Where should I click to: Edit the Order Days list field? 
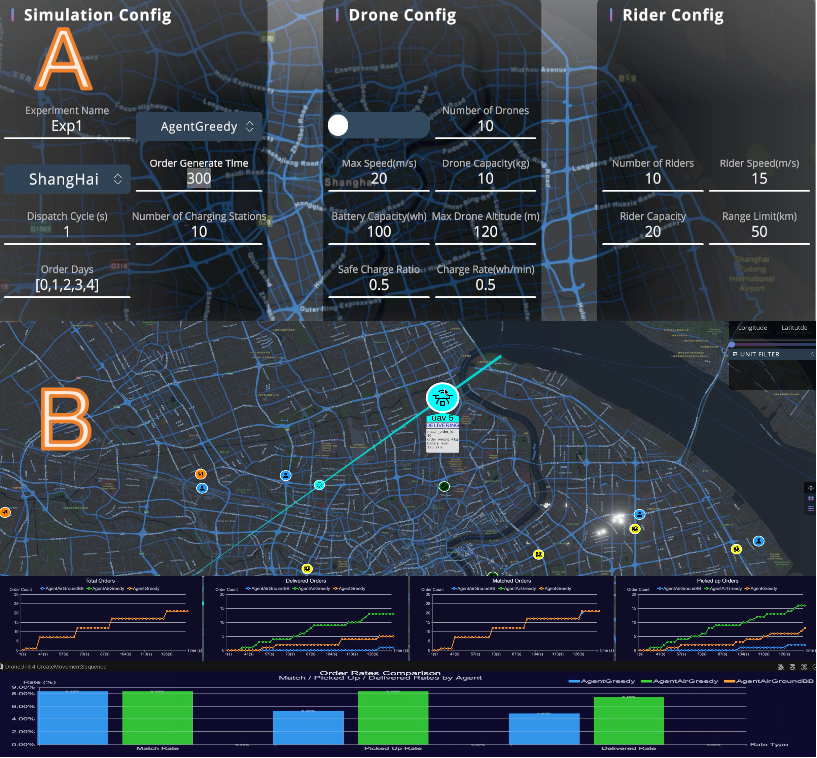tap(67, 285)
